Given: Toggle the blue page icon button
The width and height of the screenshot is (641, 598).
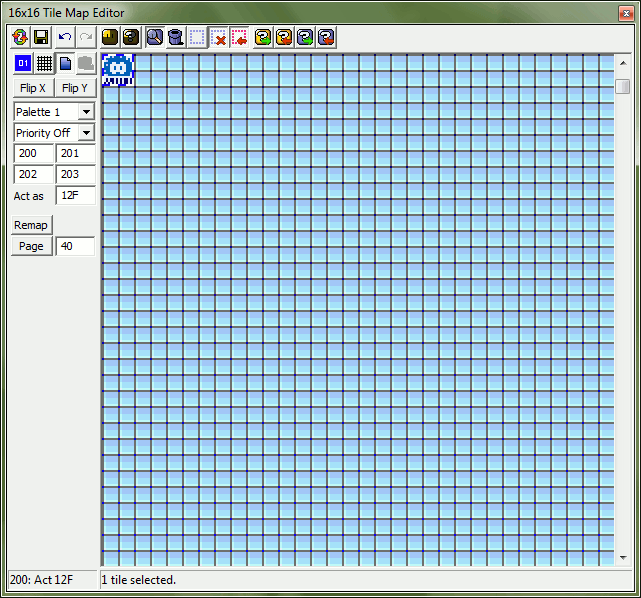Looking at the screenshot, I should click(65, 63).
